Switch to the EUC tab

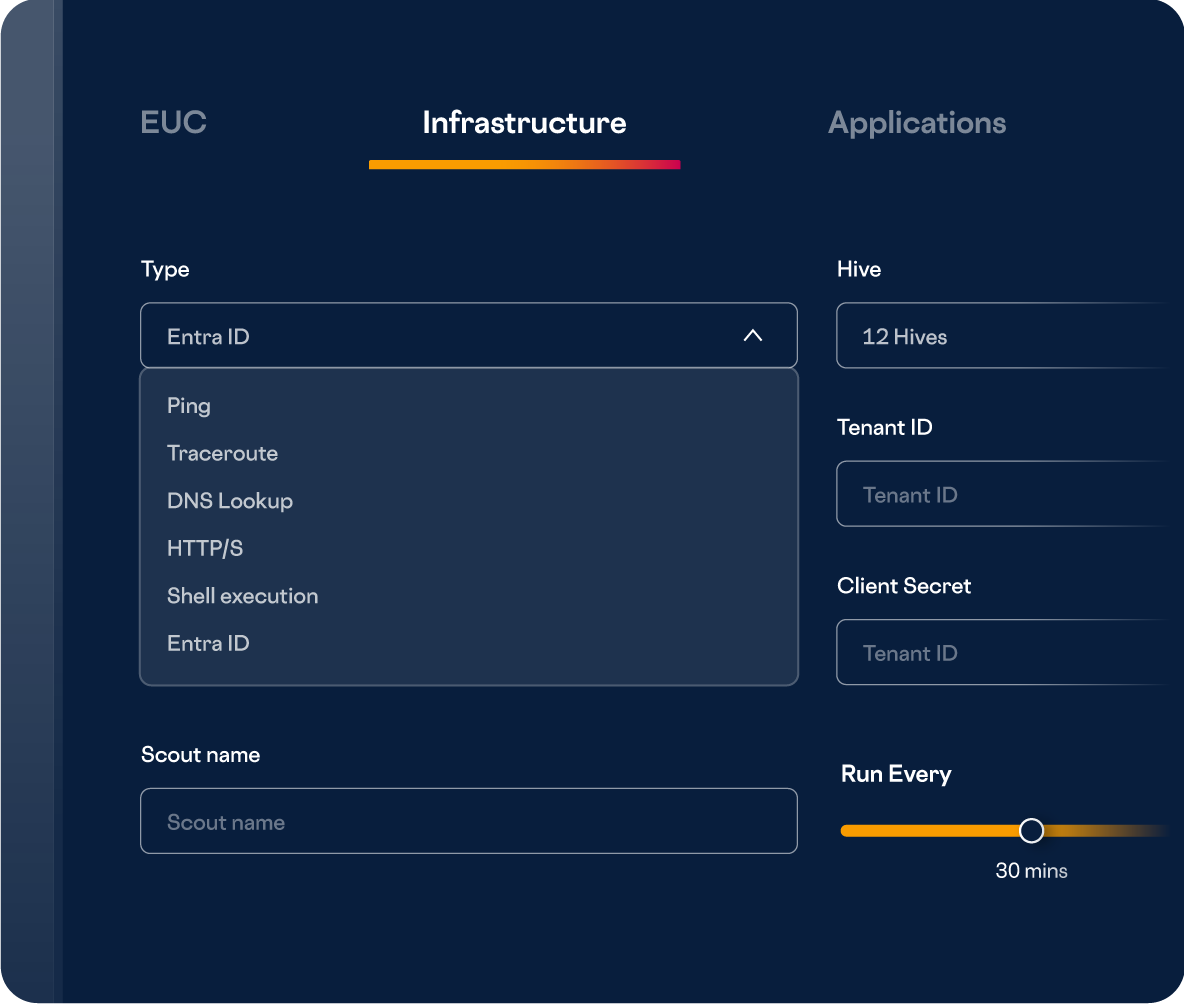coord(173,123)
